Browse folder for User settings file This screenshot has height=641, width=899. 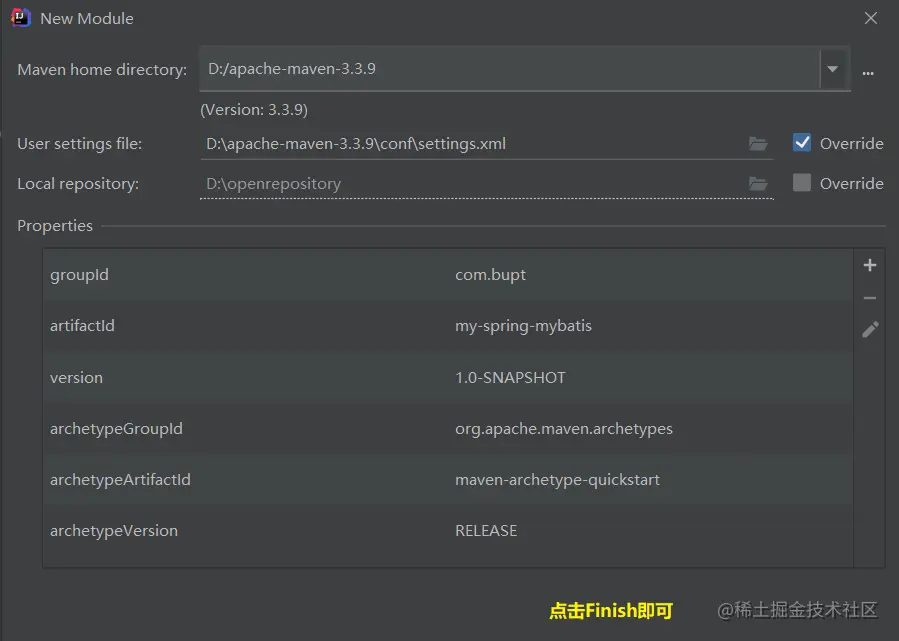(x=758, y=143)
